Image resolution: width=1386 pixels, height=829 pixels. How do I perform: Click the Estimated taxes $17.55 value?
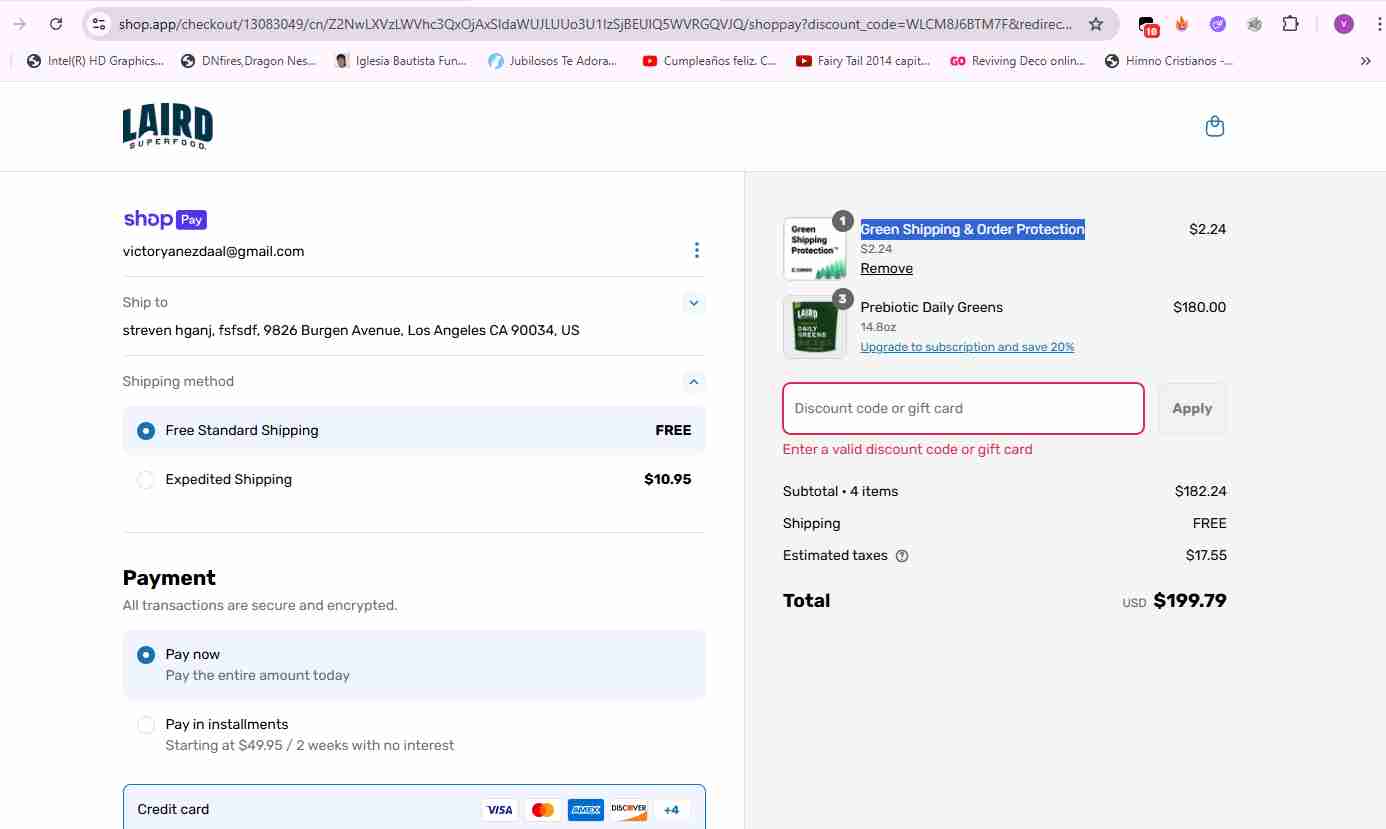pyautogui.click(x=1206, y=555)
